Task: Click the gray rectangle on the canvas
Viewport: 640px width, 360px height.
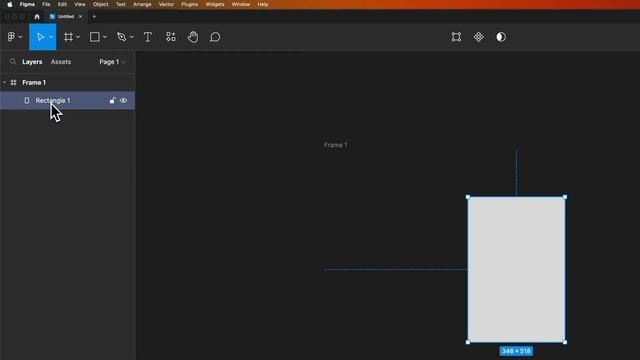Action: [516, 269]
